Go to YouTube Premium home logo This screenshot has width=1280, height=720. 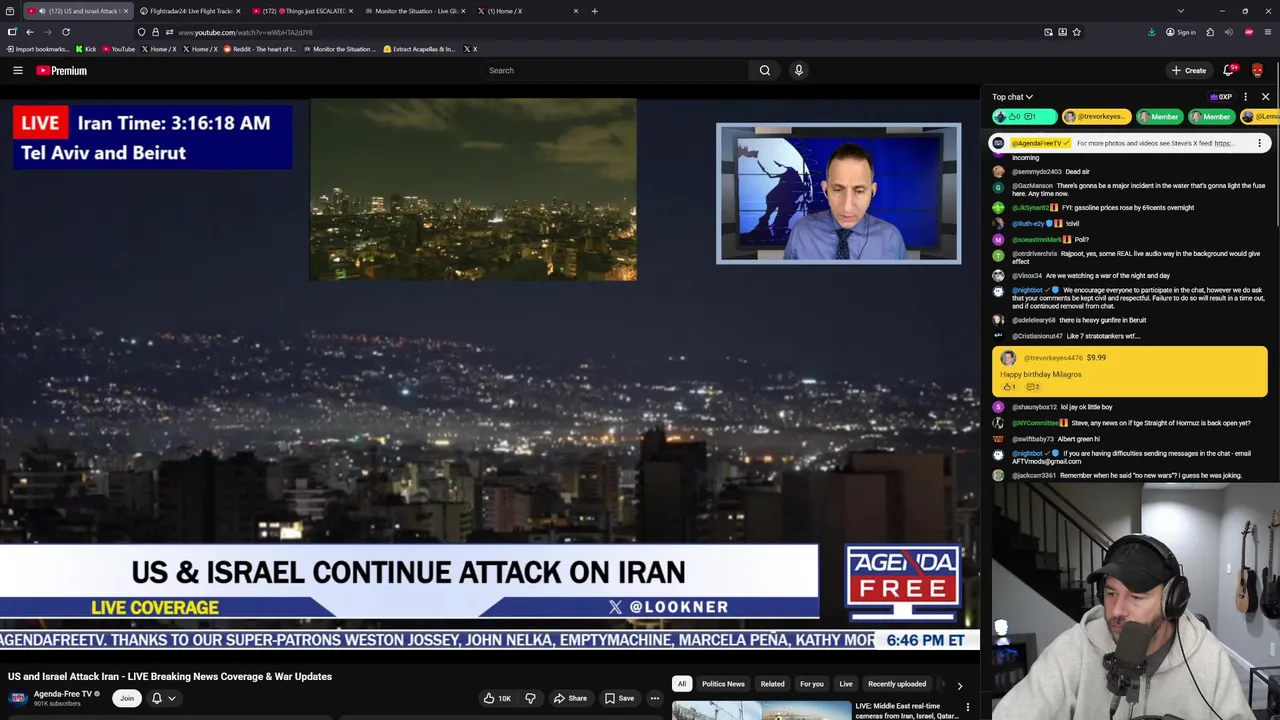62,70
